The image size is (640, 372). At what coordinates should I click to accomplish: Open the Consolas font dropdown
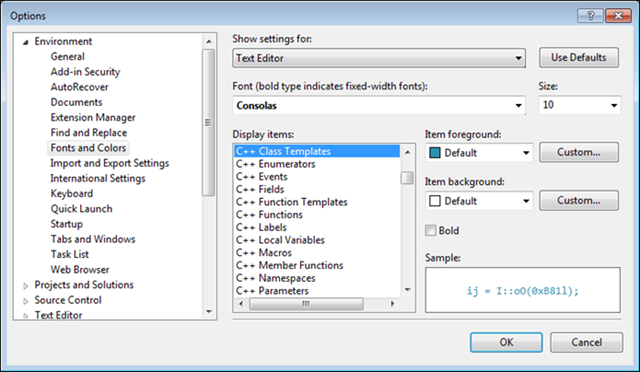pyautogui.click(x=379, y=105)
